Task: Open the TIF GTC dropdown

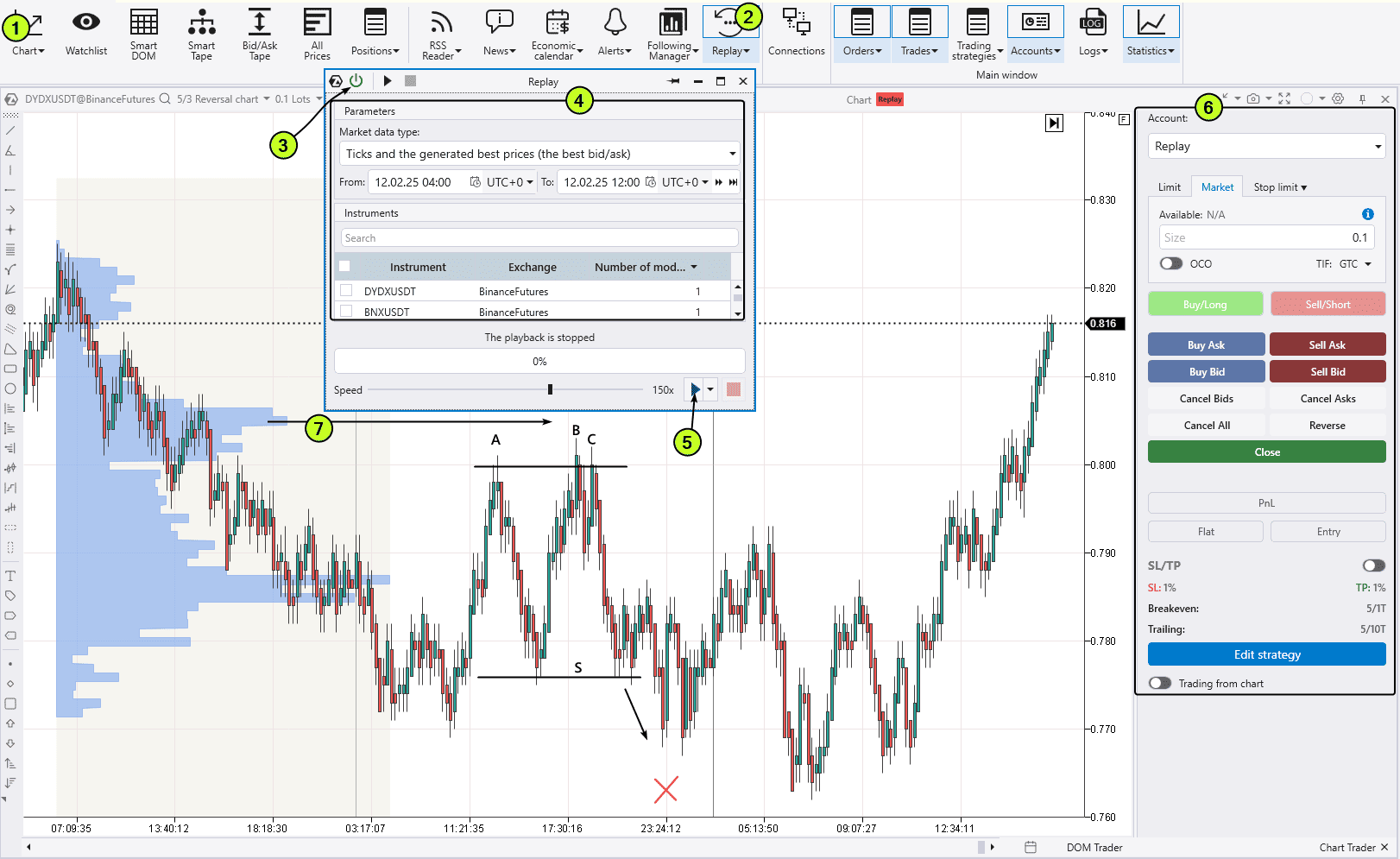Action: pos(1355,264)
